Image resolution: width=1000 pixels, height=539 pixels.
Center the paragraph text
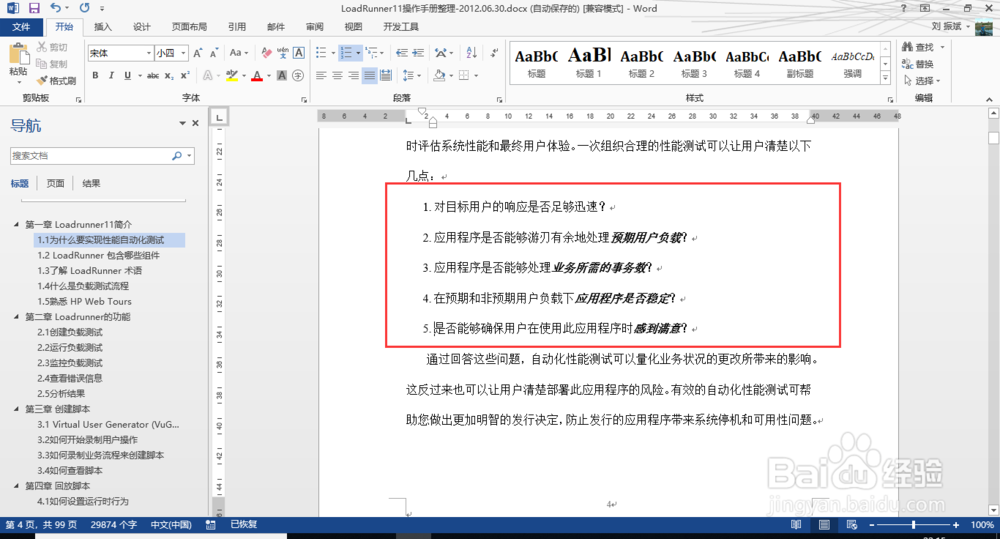(x=337, y=75)
